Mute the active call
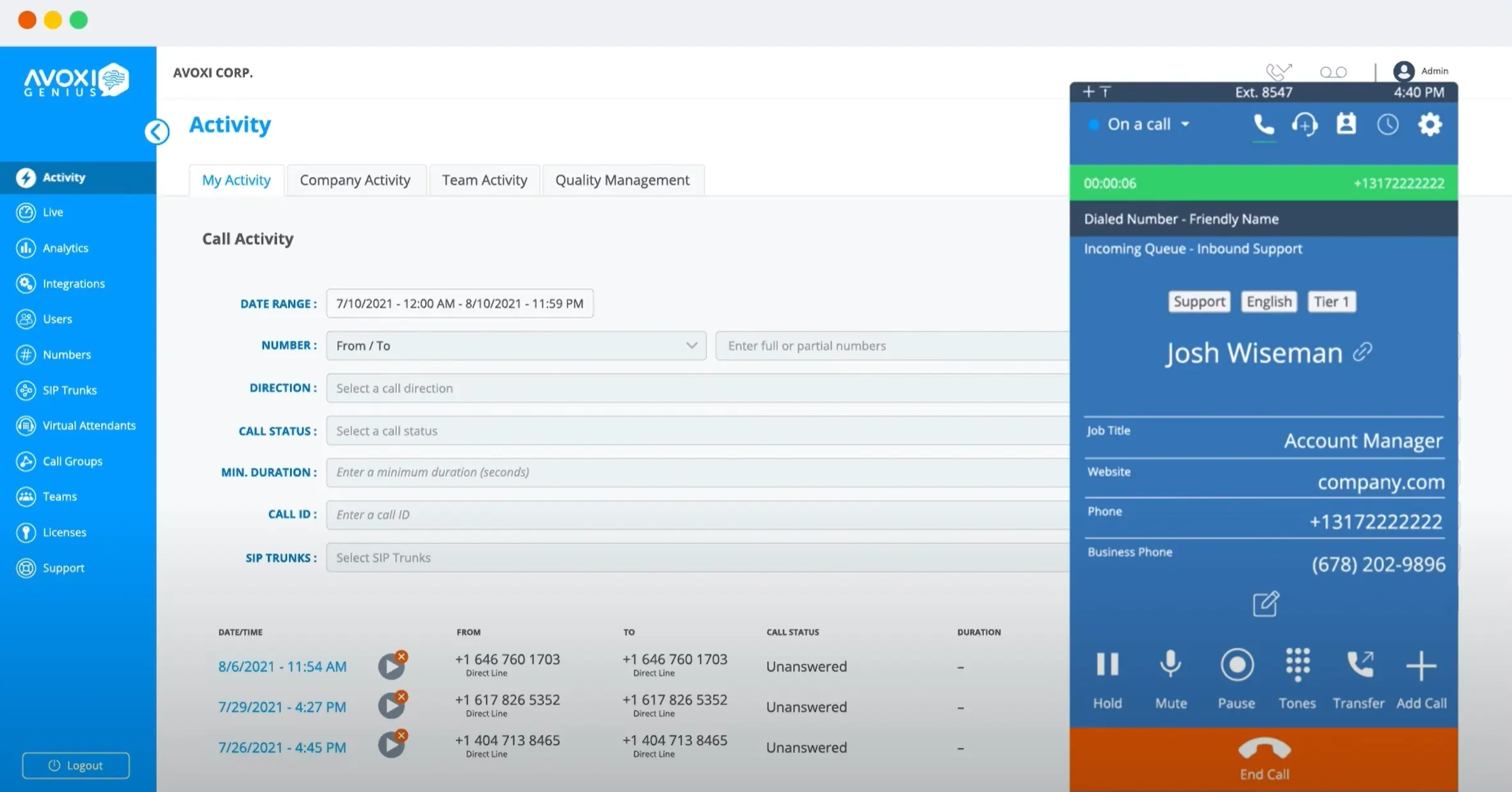The height and width of the screenshot is (792, 1512). point(1170,665)
